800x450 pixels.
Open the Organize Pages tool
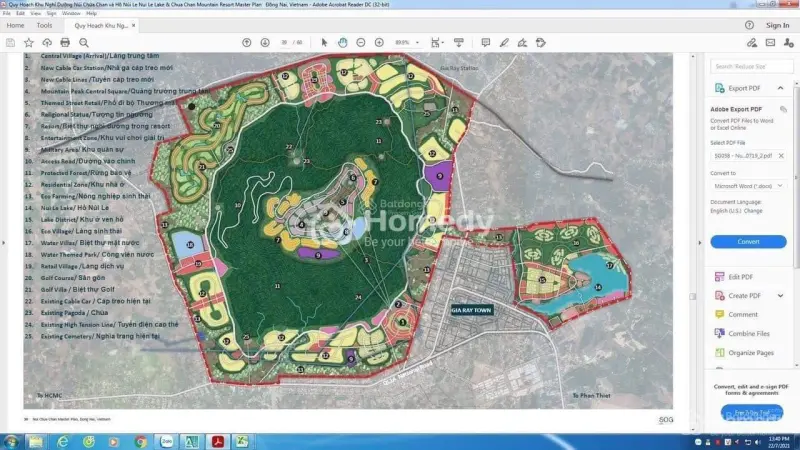tap(751, 353)
